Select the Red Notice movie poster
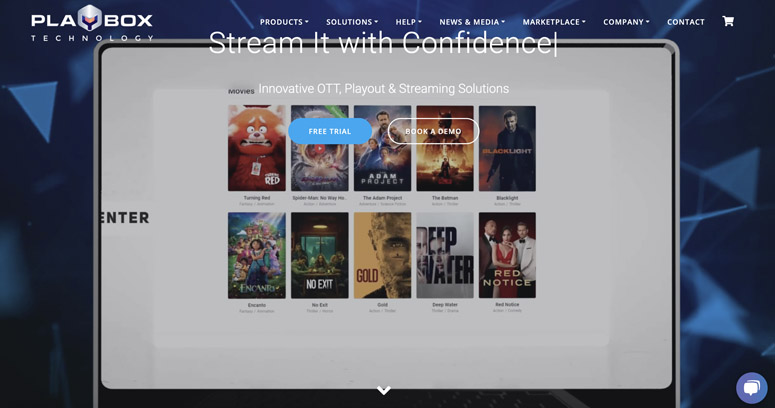The image size is (775, 408). (507, 255)
